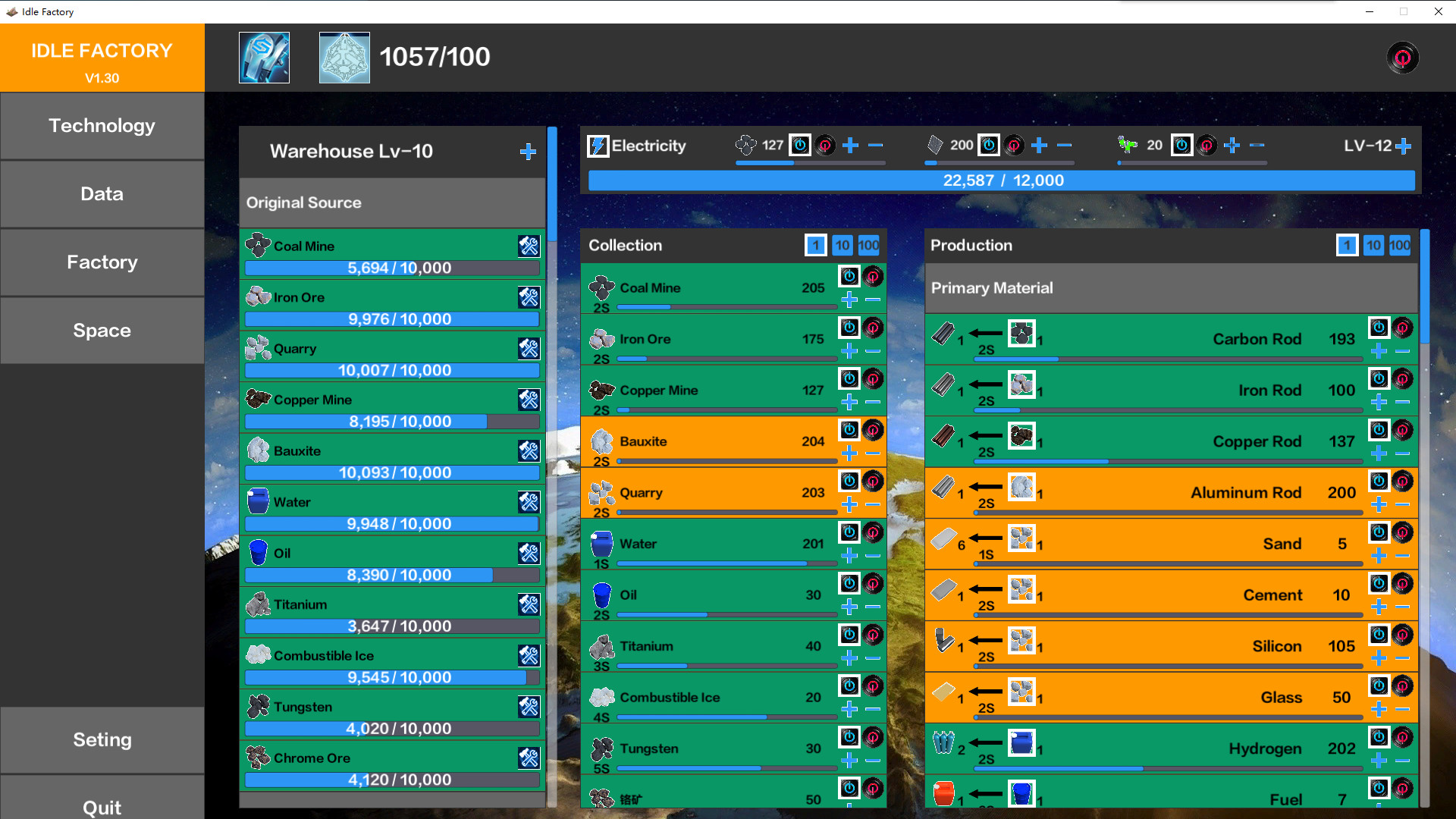The width and height of the screenshot is (1456, 819).
Task: Toggle the blue power switch on Bauxite collection
Action: point(849,429)
